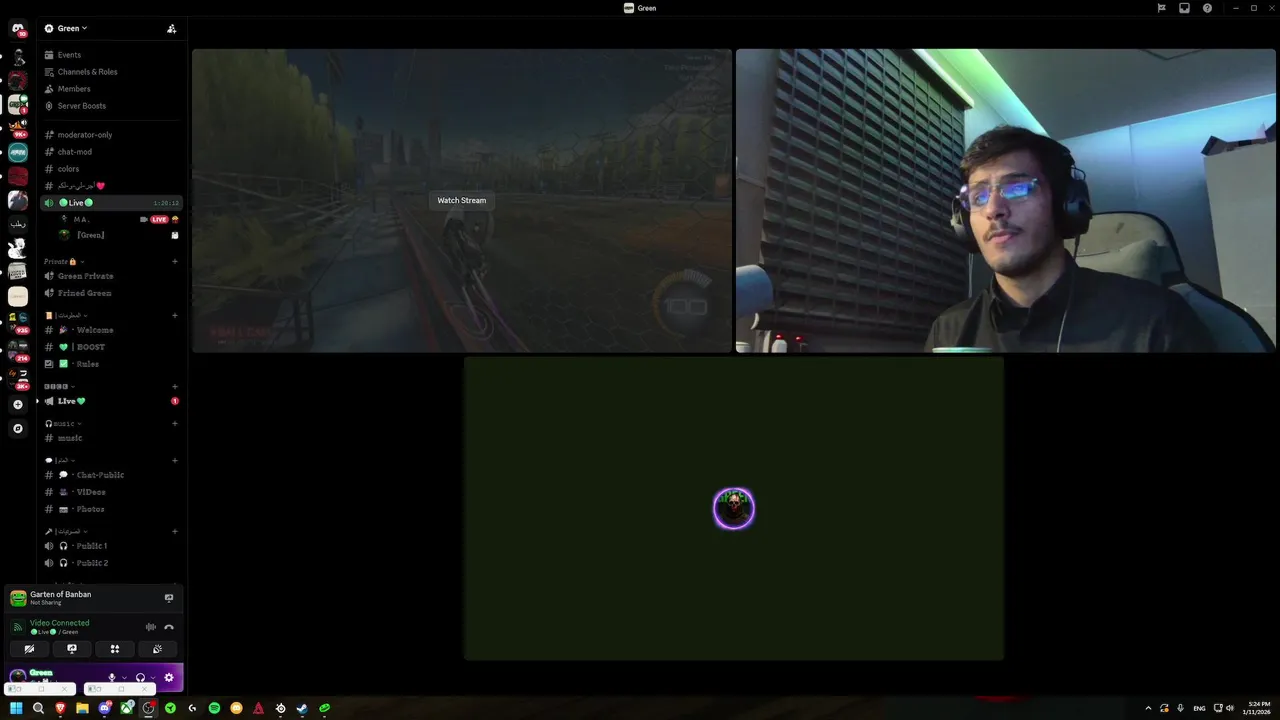The image size is (1280, 720).
Task: Open the Discord inbox icon
Action: pos(1184,8)
